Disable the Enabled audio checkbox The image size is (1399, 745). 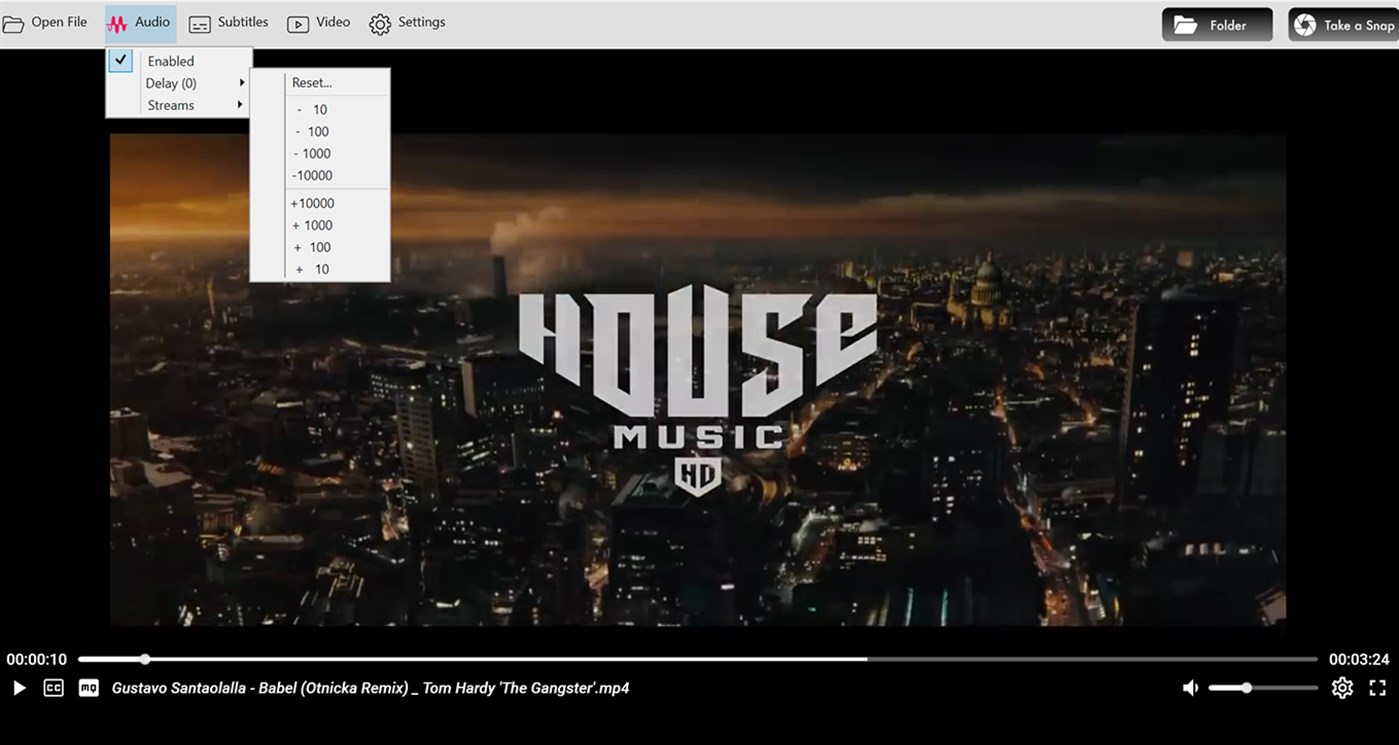tap(121, 60)
